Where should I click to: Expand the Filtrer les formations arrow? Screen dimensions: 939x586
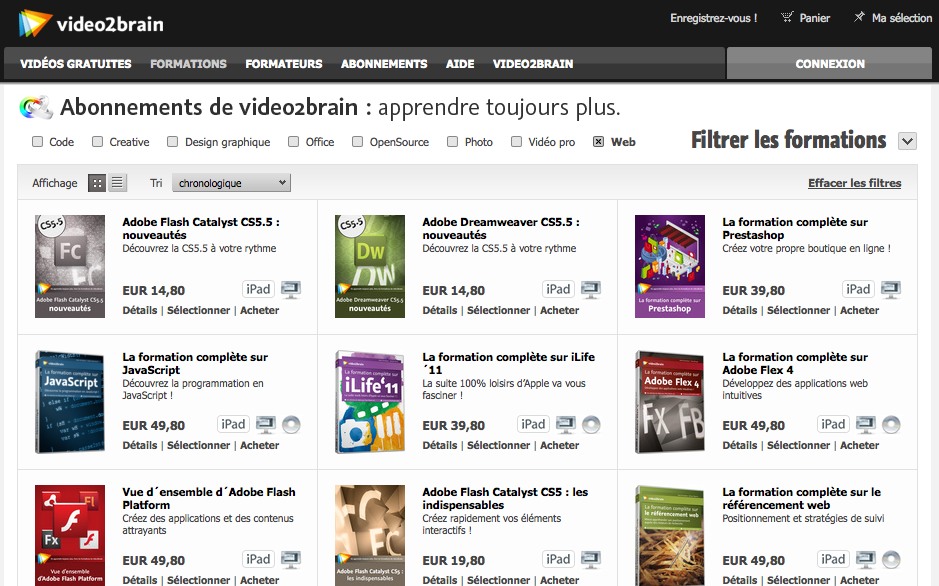pos(907,141)
